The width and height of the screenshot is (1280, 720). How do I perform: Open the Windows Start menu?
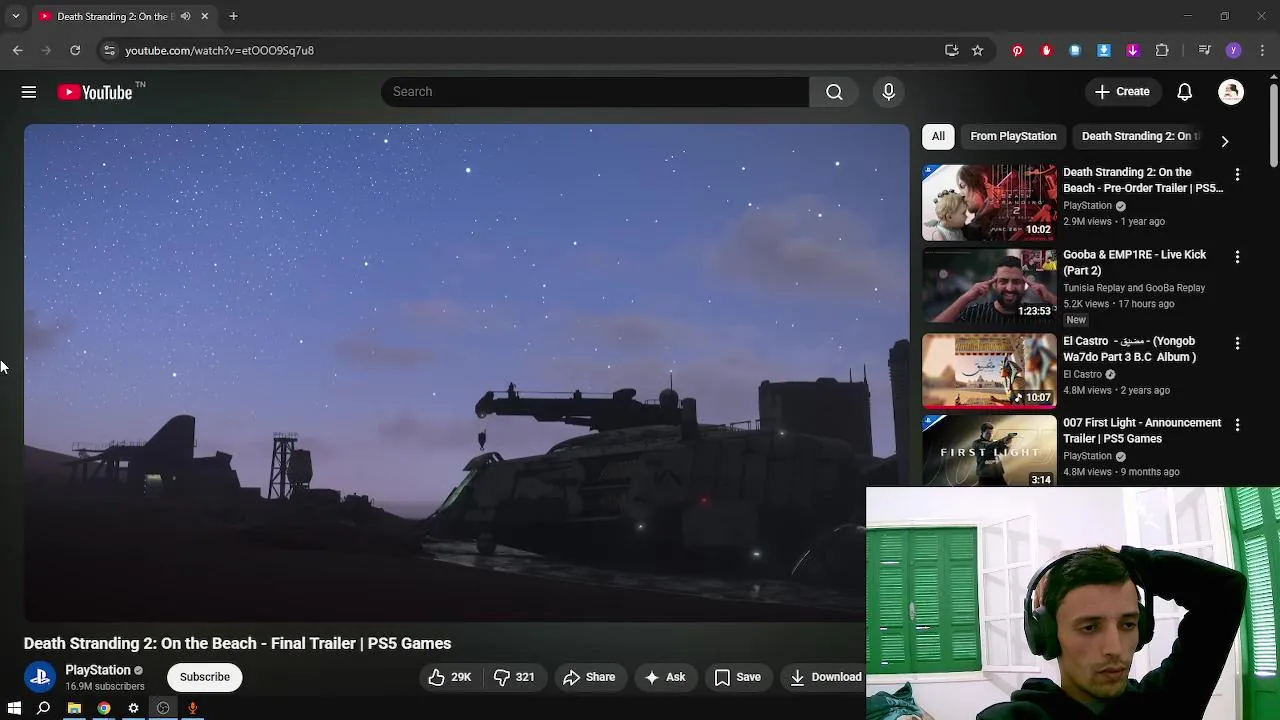(14, 708)
